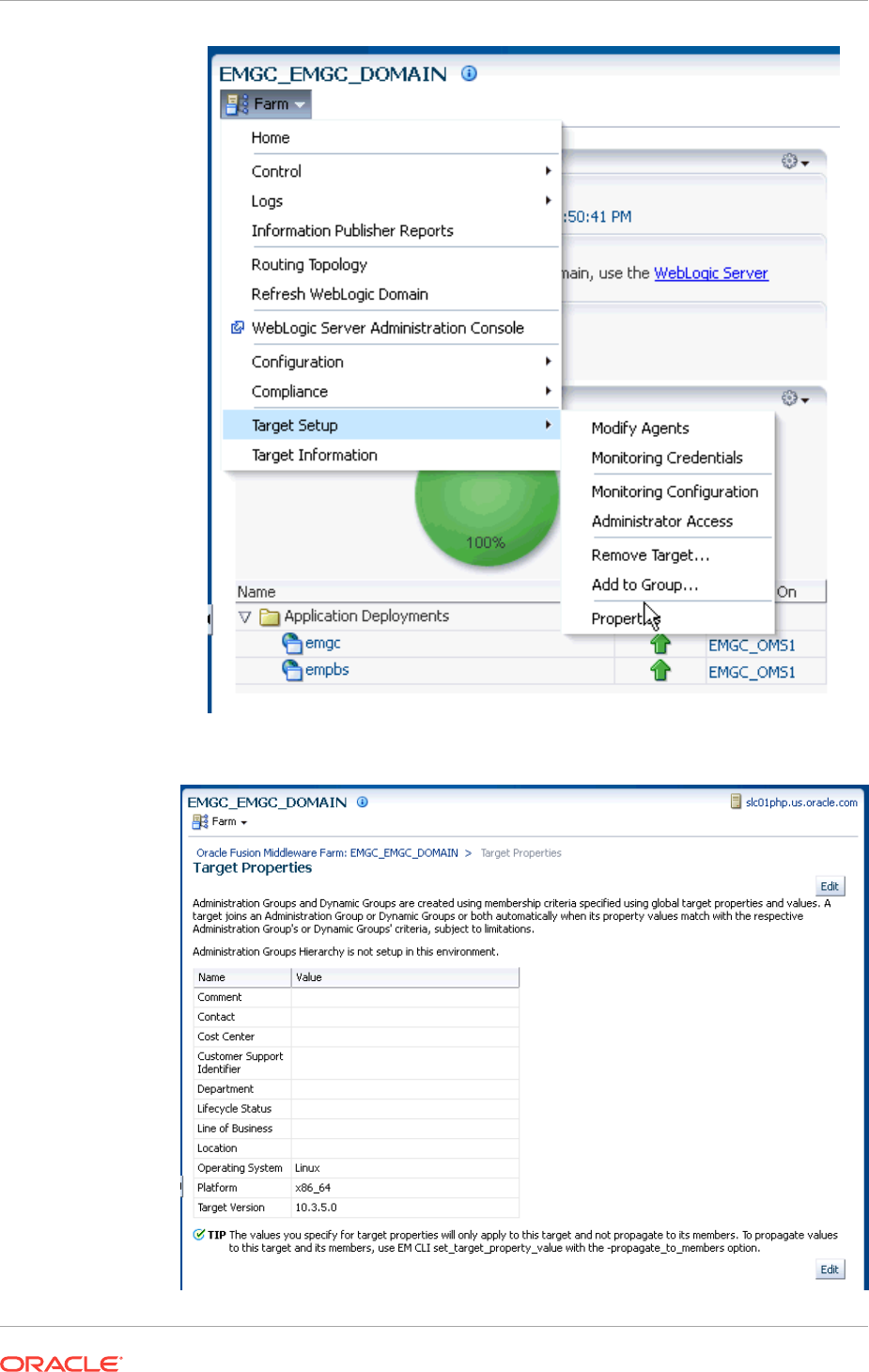Viewport: 869px width, 1372px height.
Task: Follow the WebLogic Server link
Action: point(711,273)
